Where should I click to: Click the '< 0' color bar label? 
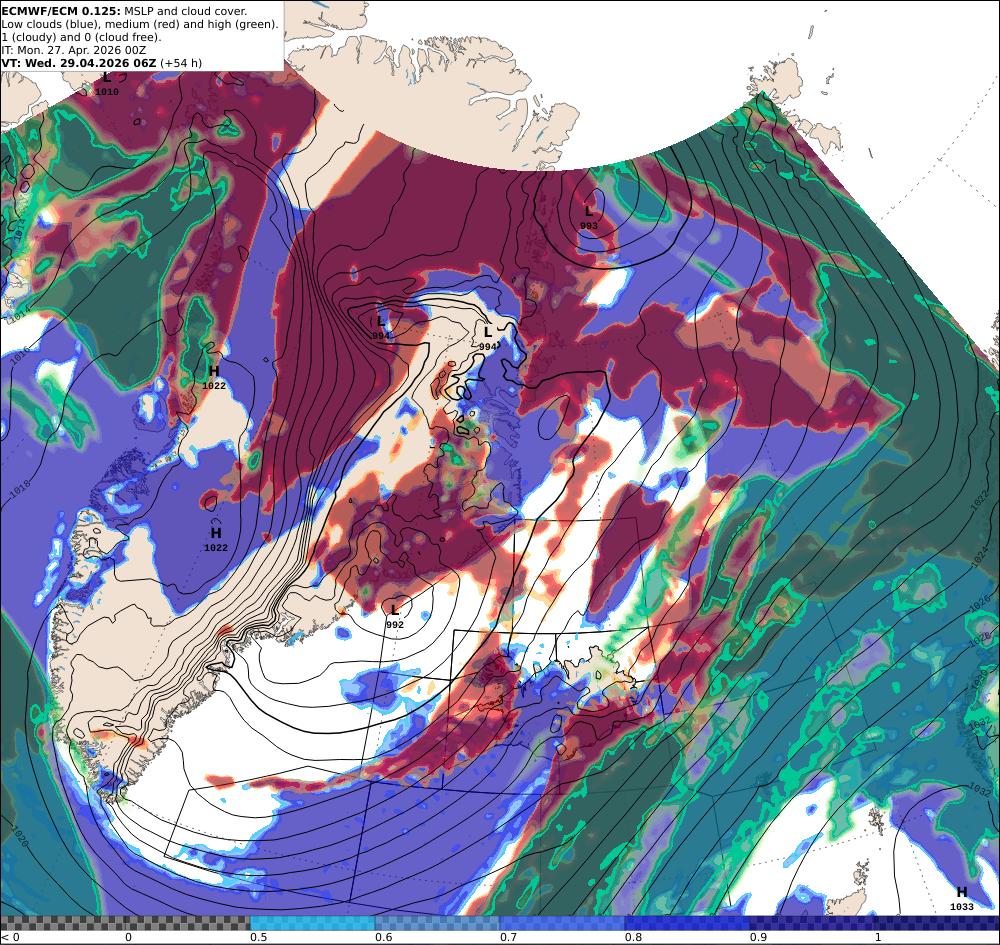10,937
